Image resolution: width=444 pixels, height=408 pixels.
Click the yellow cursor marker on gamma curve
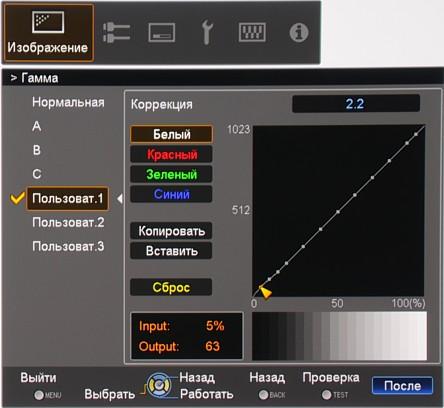tap(265, 291)
